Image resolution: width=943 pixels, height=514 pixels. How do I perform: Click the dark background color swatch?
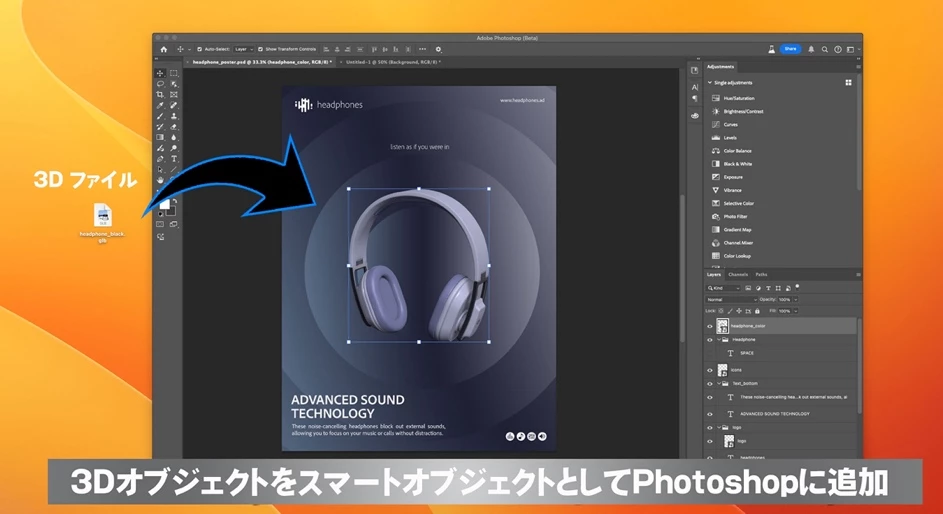(x=172, y=212)
